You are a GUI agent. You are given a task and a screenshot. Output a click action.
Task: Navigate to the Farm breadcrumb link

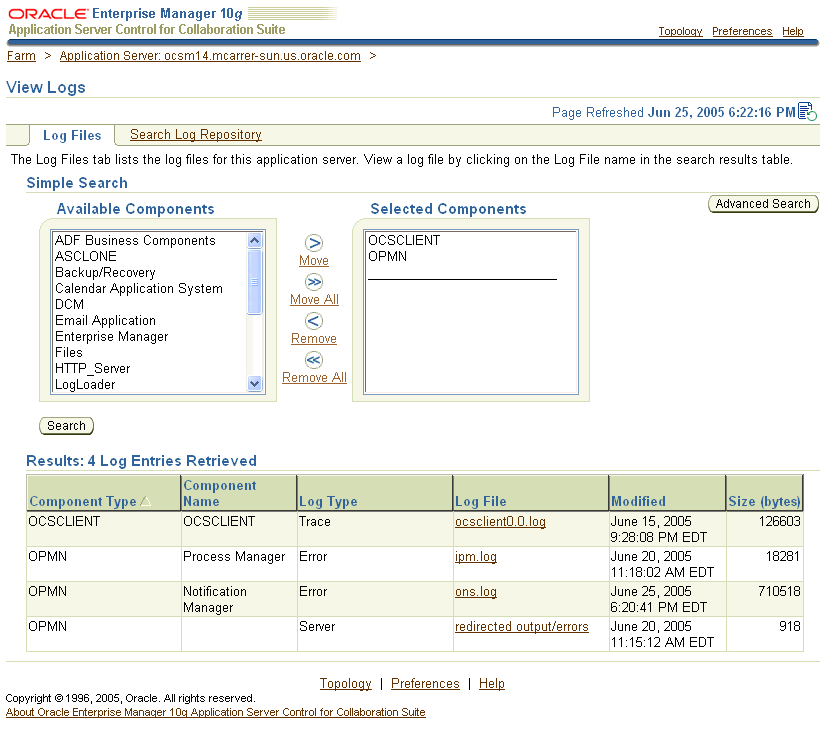click(21, 55)
